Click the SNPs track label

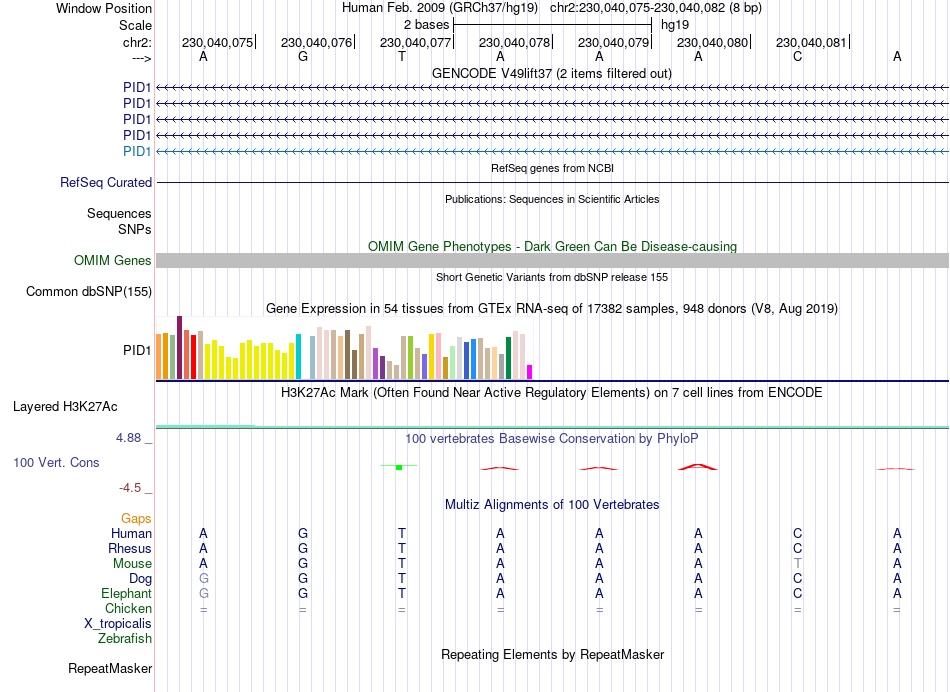pos(135,229)
